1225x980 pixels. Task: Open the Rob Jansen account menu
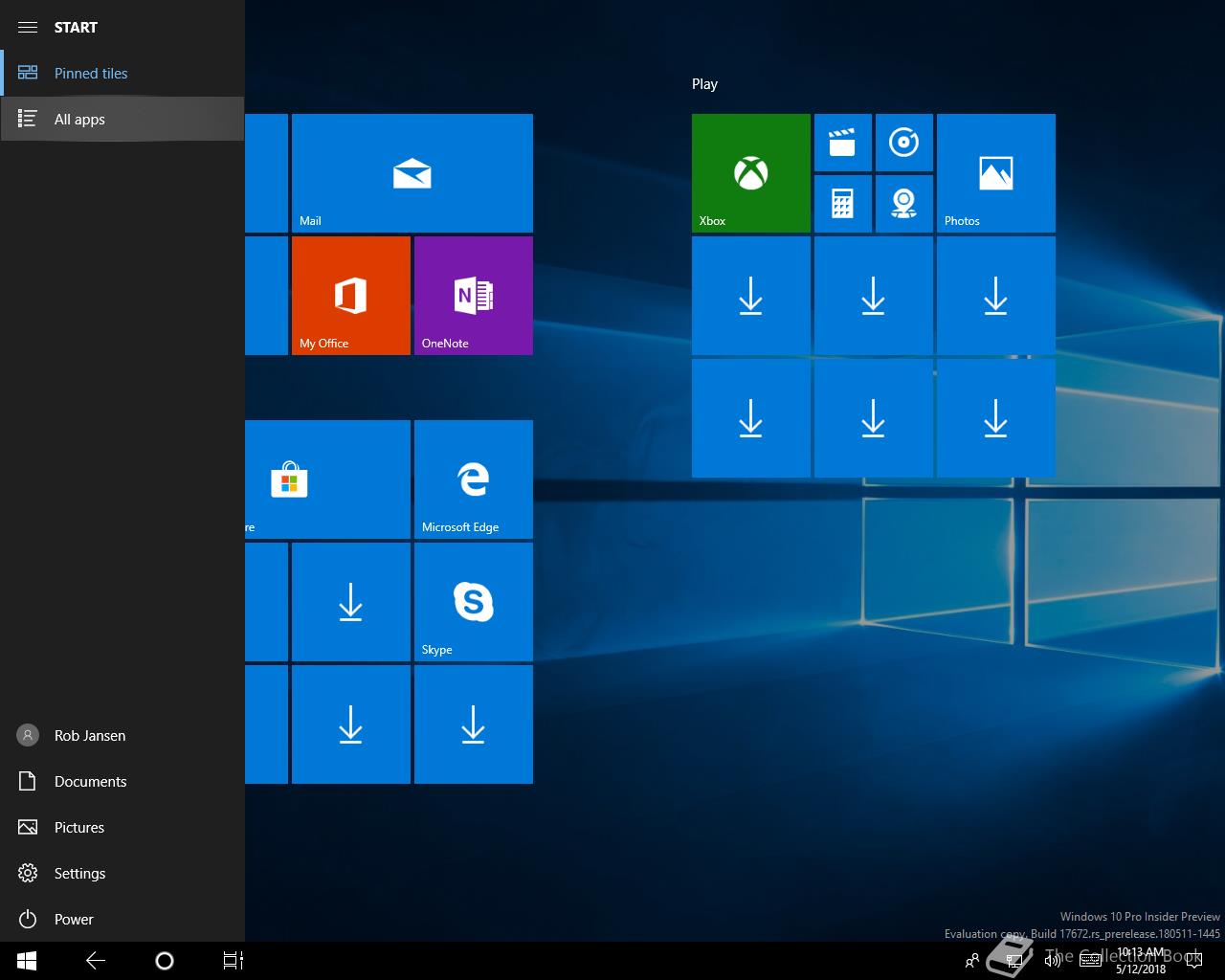(122, 735)
